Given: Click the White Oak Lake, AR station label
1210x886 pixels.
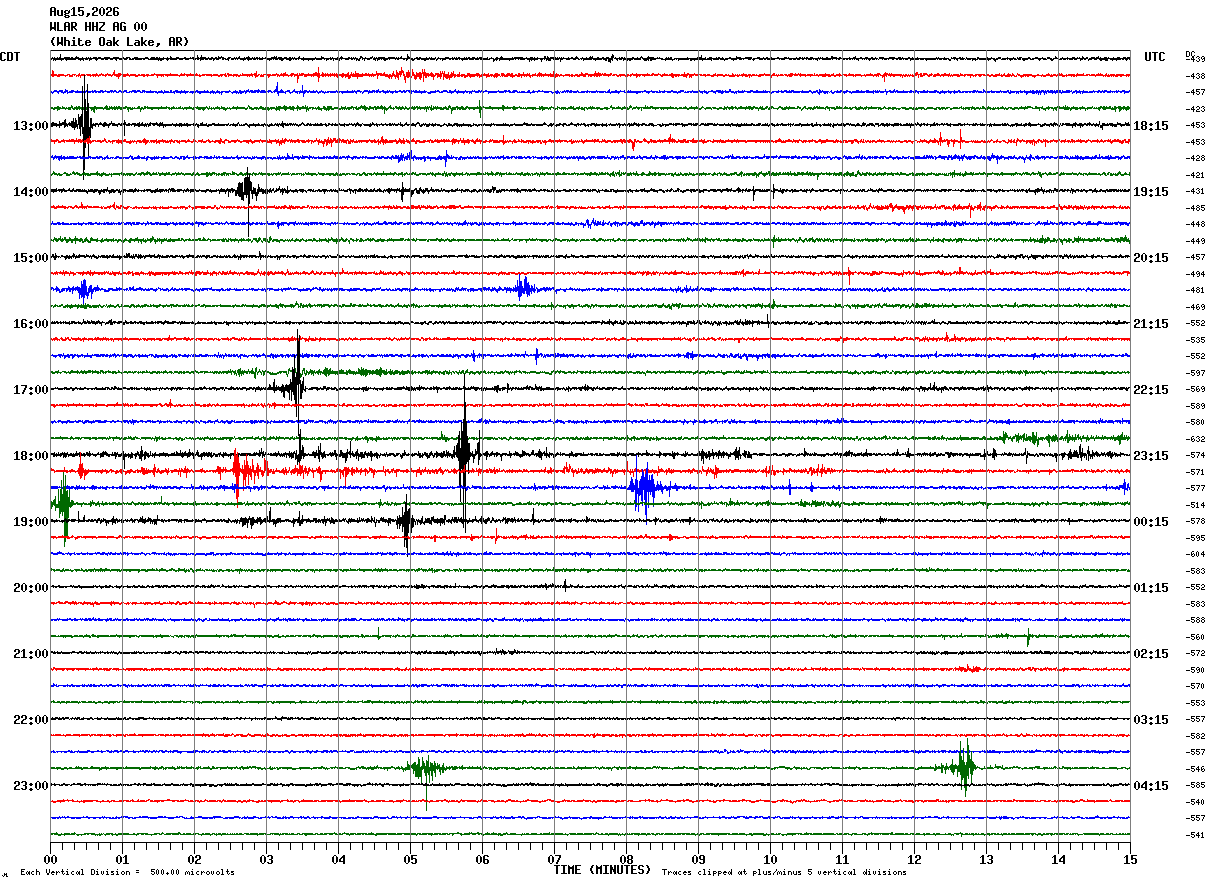Looking at the screenshot, I should [x=119, y=42].
